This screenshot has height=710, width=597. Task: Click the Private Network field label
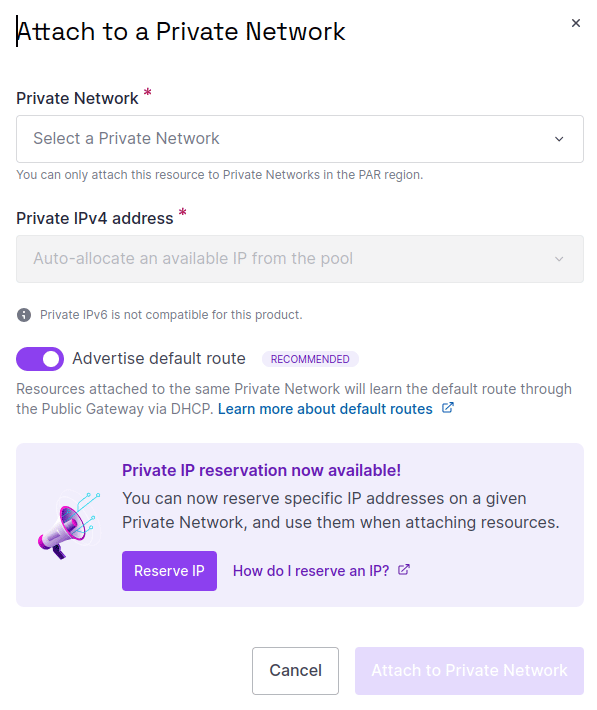click(x=77, y=98)
